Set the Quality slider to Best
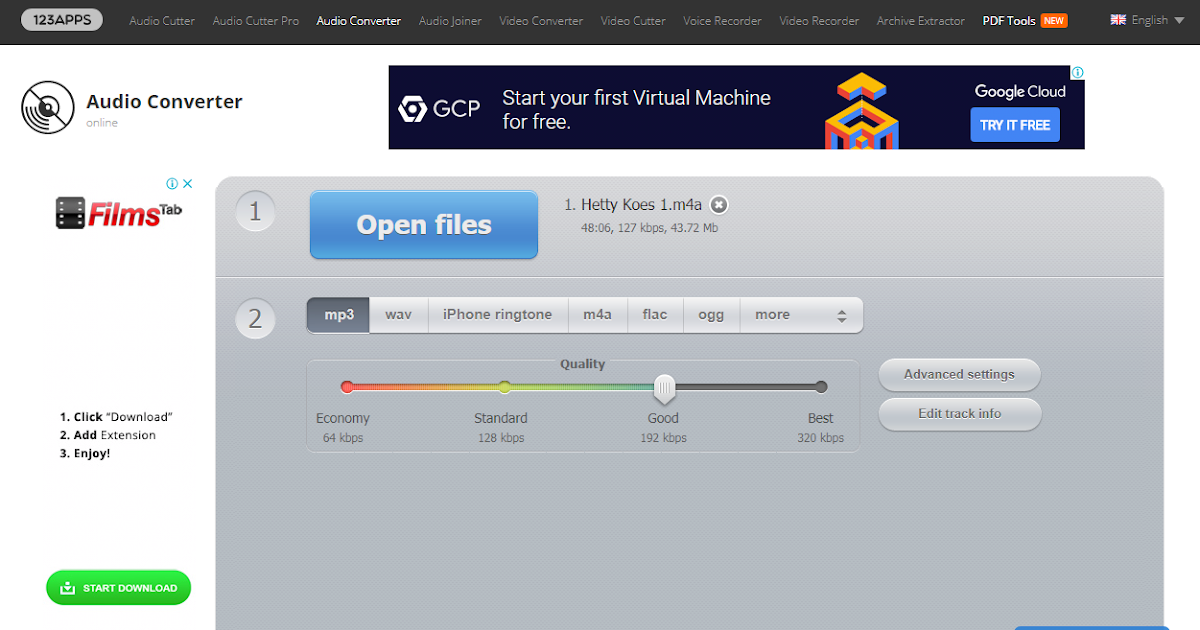 (x=820, y=386)
